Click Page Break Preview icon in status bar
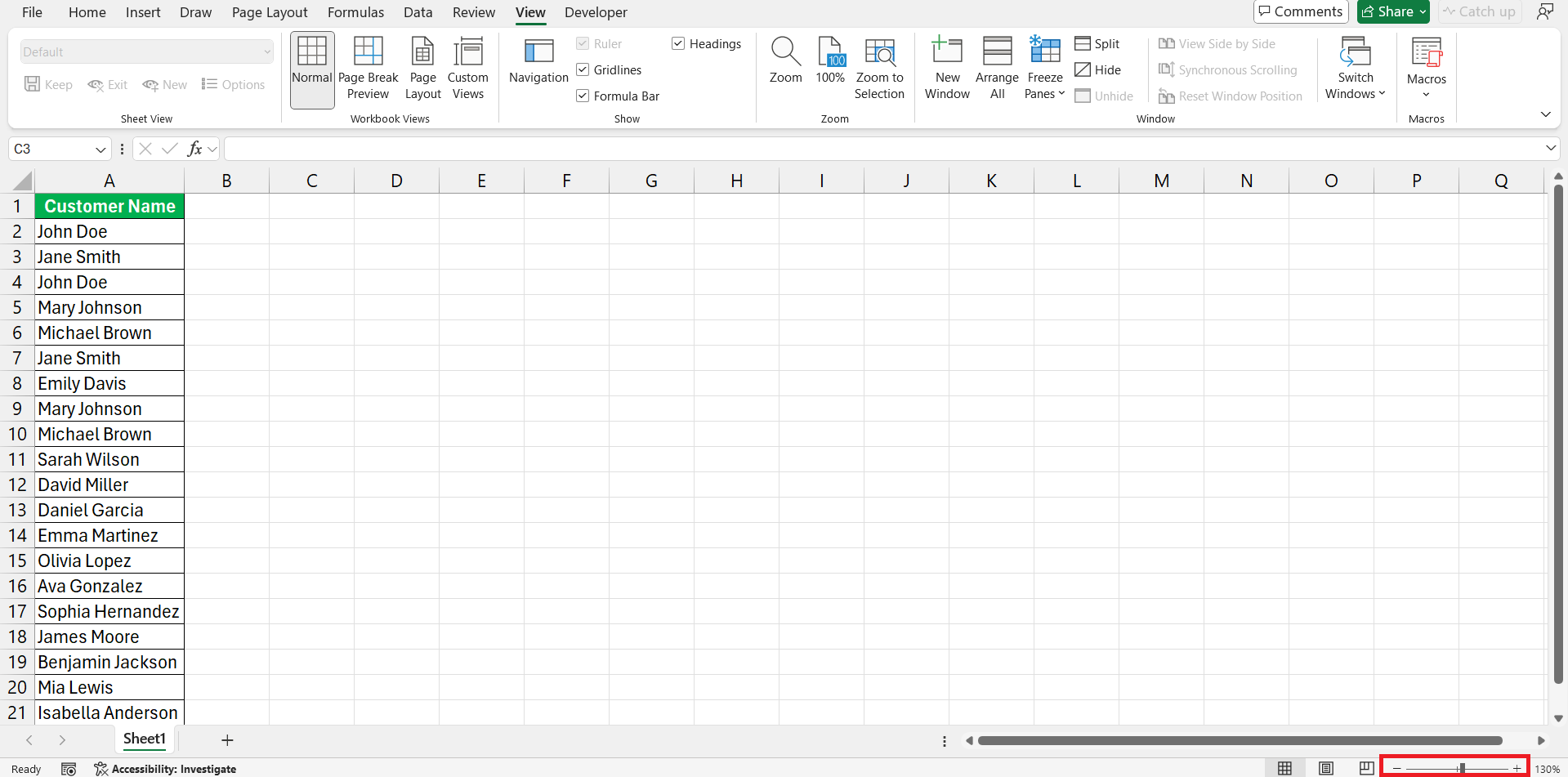The width and height of the screenshot is (1568, 777). coord(1366,768)
